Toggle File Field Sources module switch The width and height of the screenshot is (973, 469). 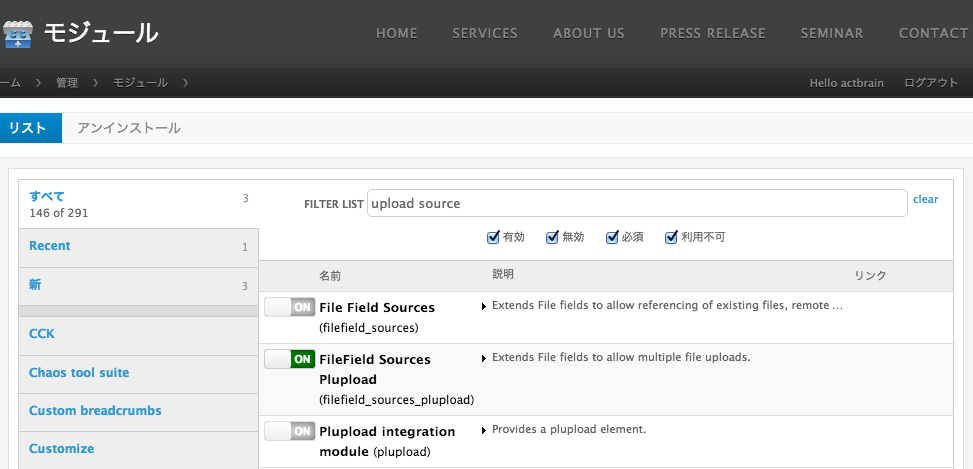click(x=290, y=307)
